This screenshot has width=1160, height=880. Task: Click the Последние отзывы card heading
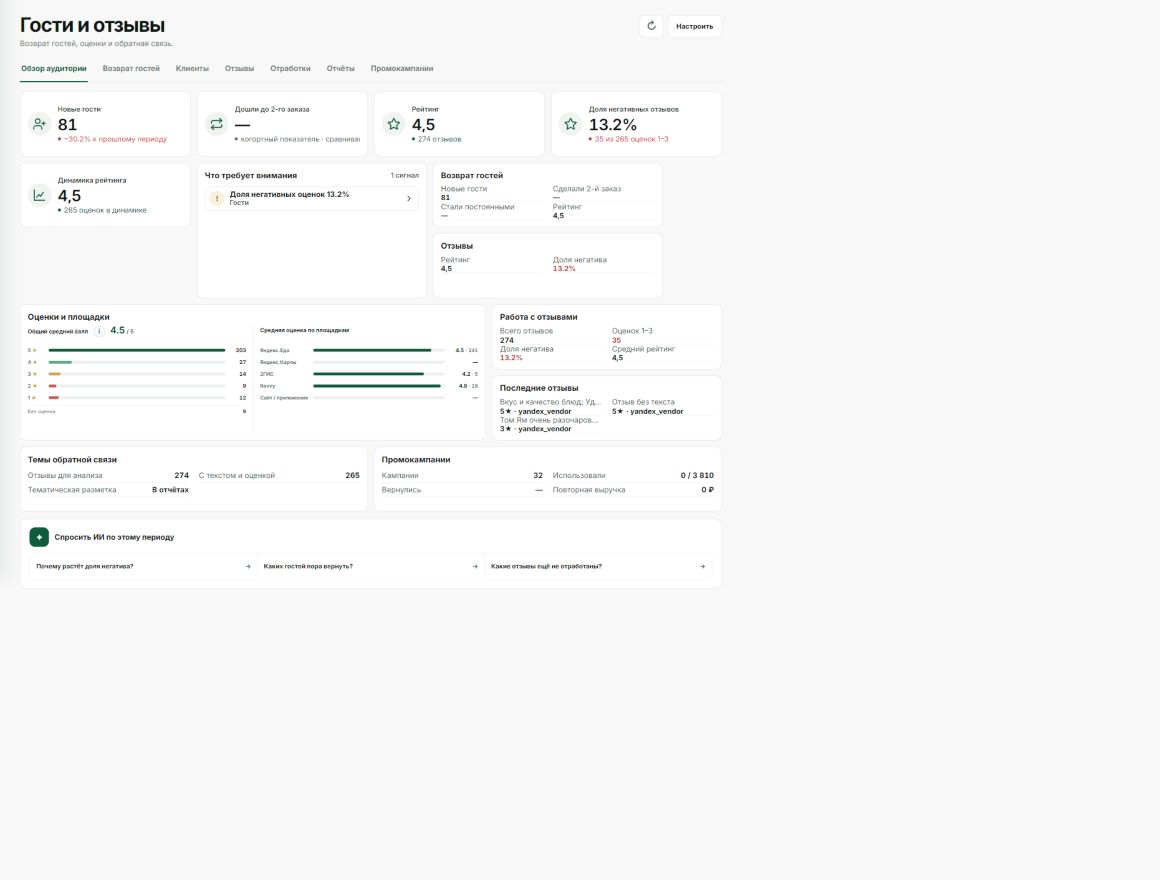[539, 388]
